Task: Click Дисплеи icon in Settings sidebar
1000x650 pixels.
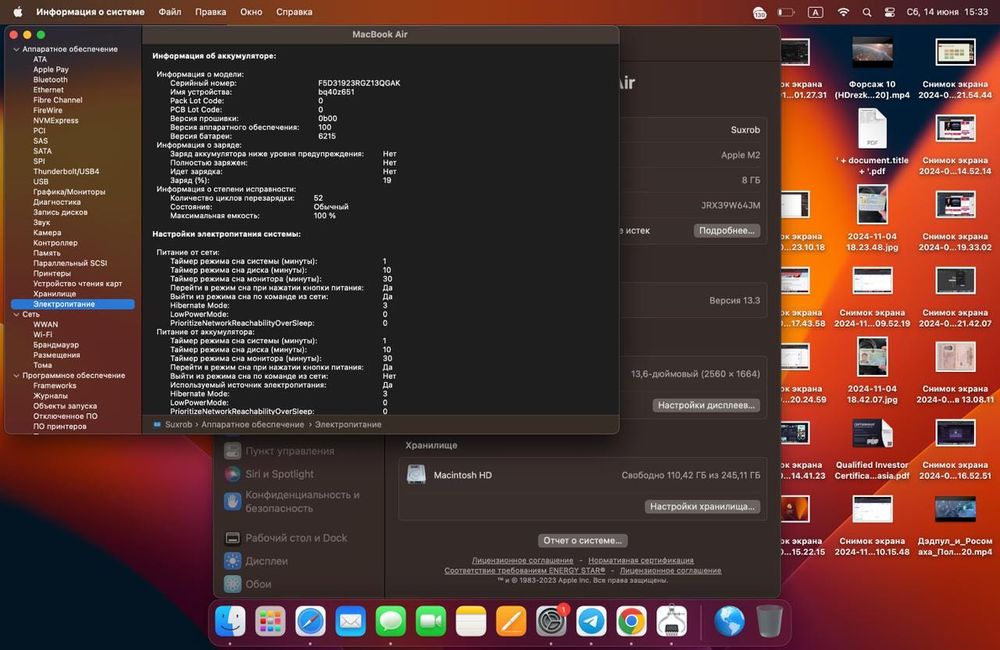Action: [x=233, y=561]
